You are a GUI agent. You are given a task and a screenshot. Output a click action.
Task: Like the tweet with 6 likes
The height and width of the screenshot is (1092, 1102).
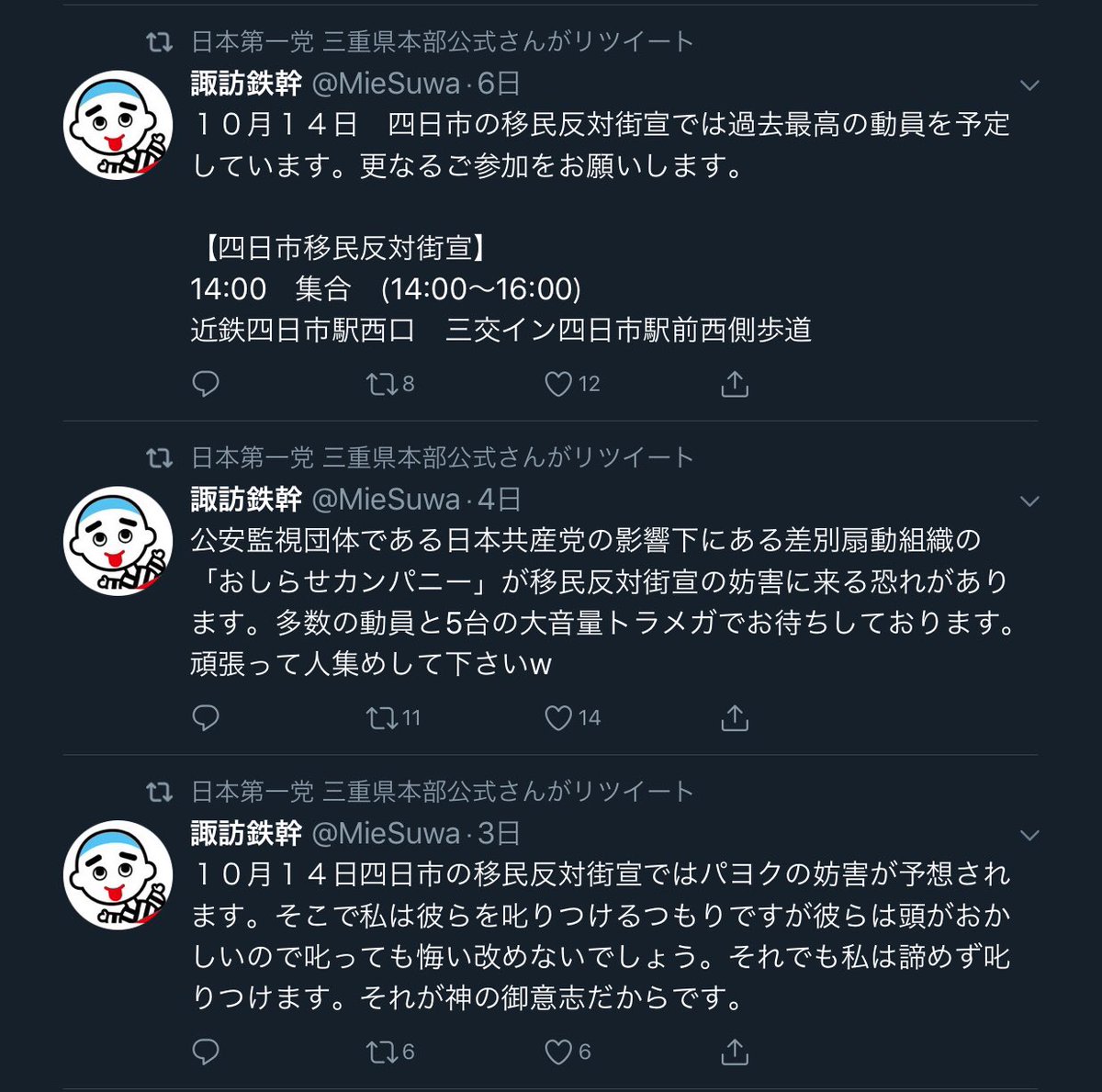click(568, 1052)
